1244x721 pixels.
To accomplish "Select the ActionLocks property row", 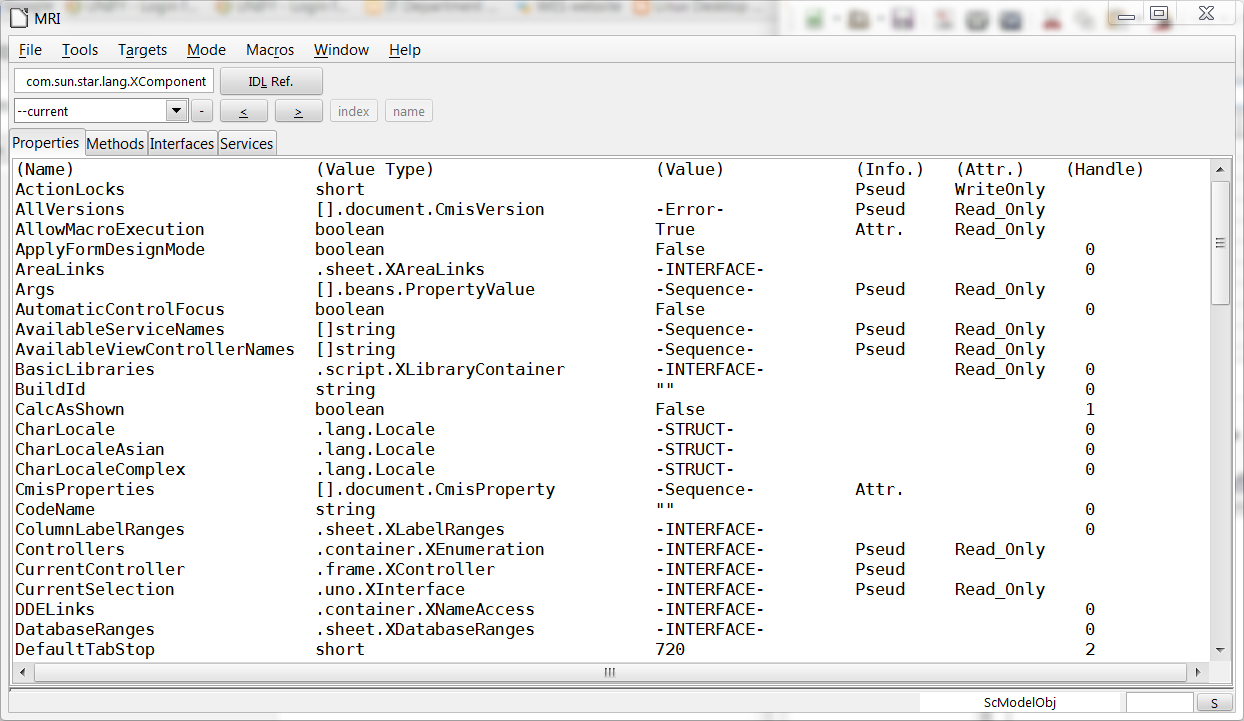I will coord(611,189).
